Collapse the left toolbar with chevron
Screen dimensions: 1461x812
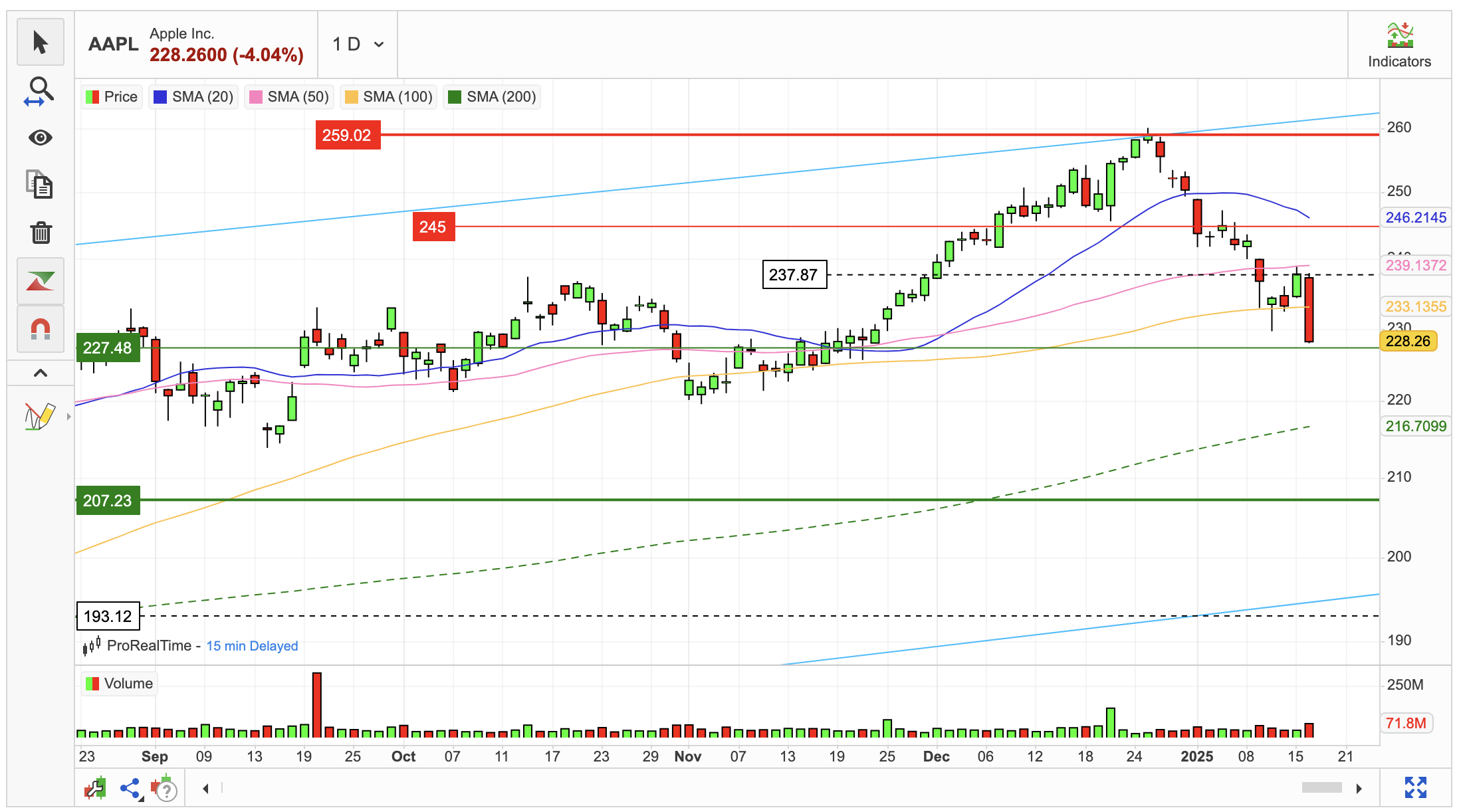point(41,373)
